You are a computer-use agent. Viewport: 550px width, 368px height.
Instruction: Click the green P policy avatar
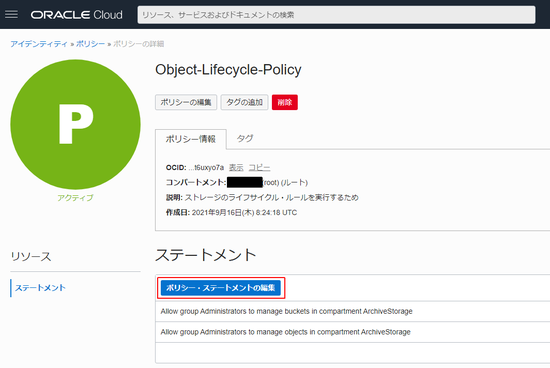click(x=75, y=124)
